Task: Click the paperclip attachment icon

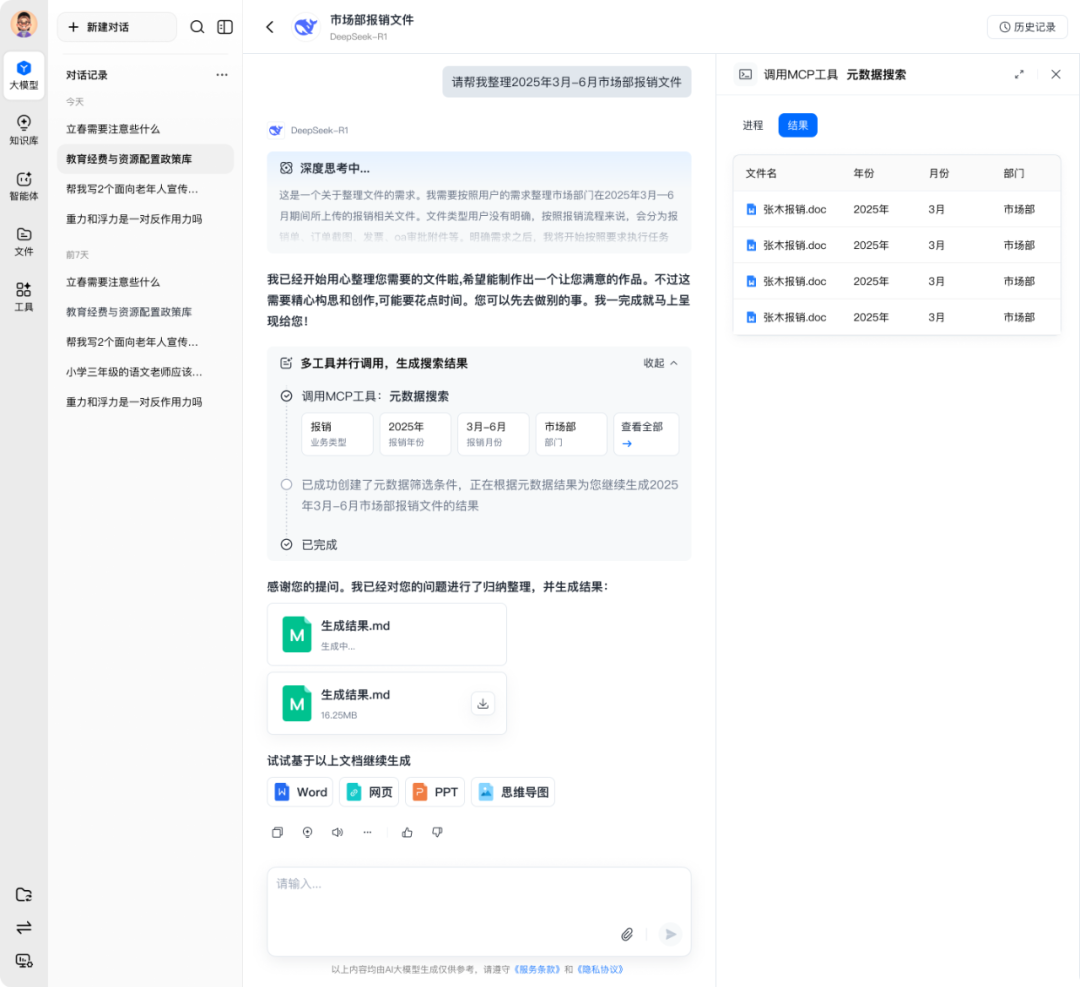Action: coord(627,934)
